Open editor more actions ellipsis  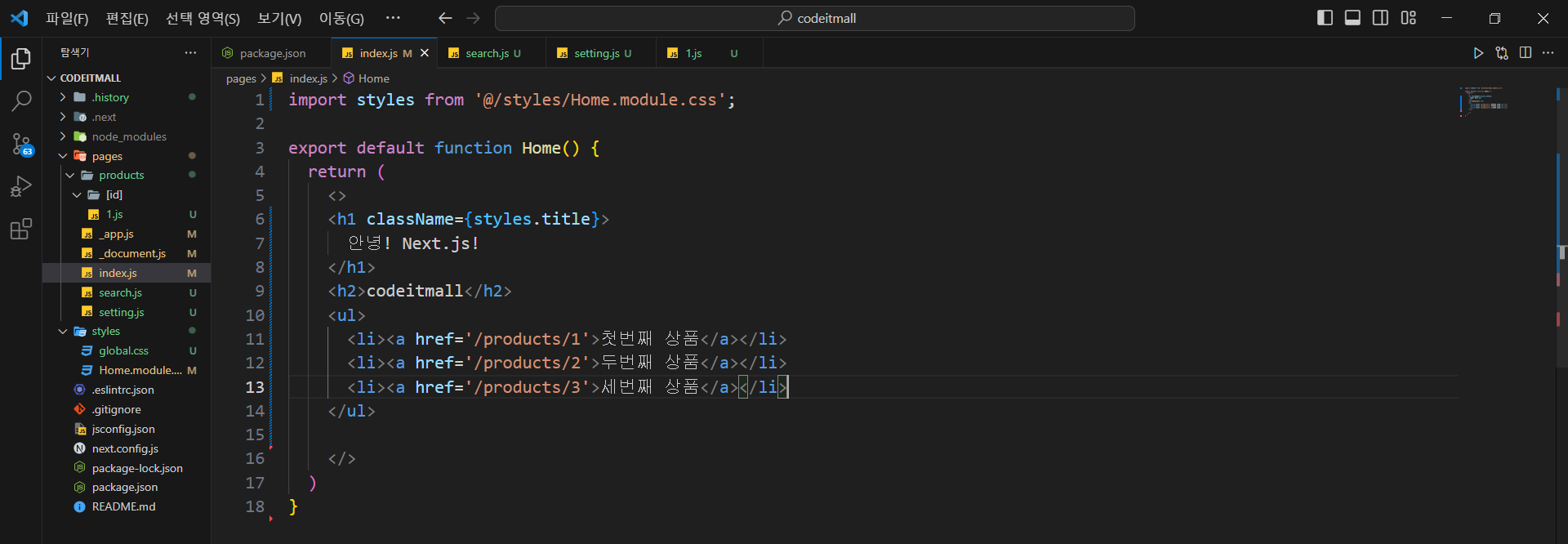point(1548,53)
